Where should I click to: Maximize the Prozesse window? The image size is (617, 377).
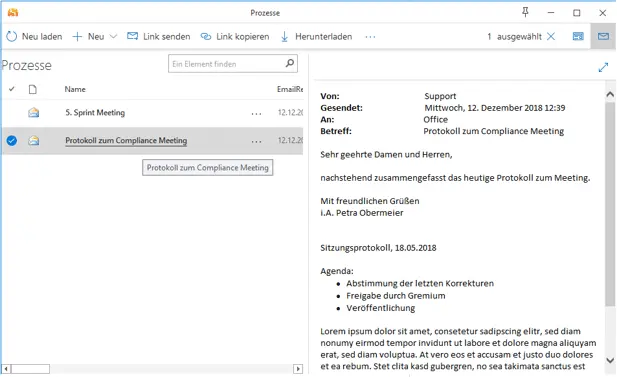point(576,13)
